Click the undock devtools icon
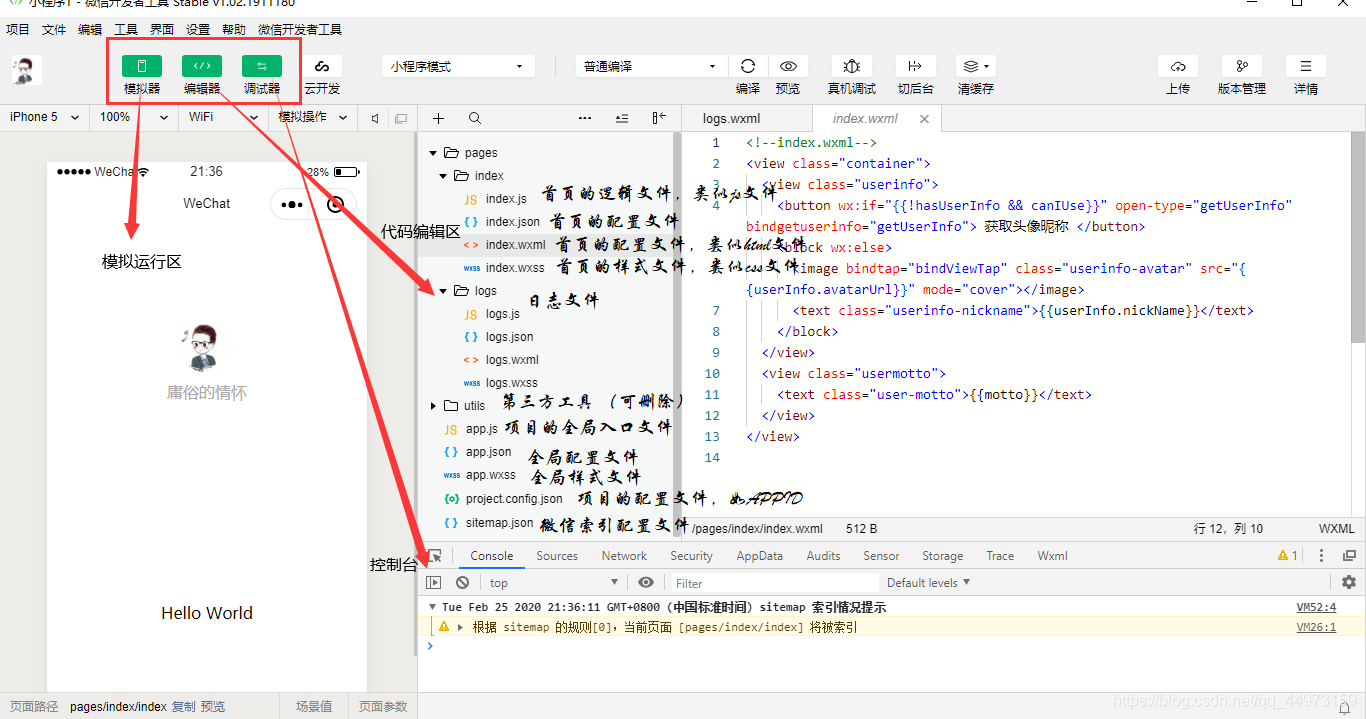Image resolution: width=1366 pixels, height=719 pixels. coord(1349,556)
